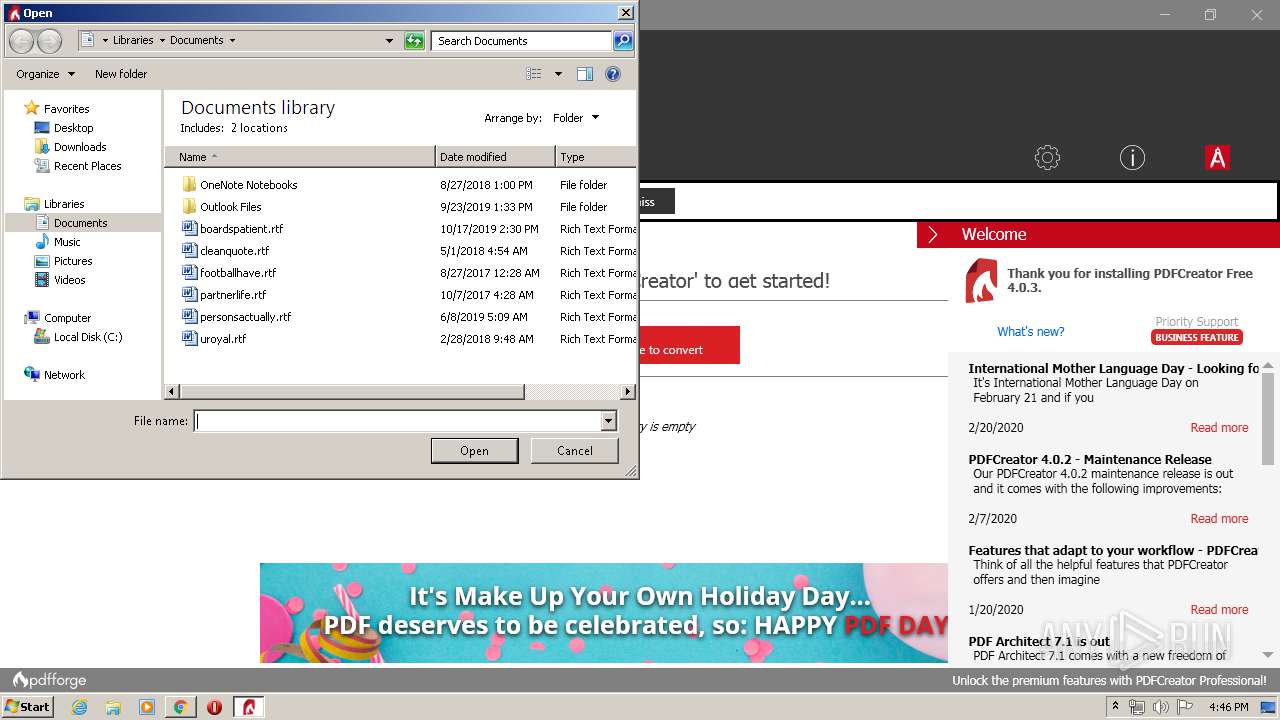Open the views options dropdown arrow

[558, 74]
